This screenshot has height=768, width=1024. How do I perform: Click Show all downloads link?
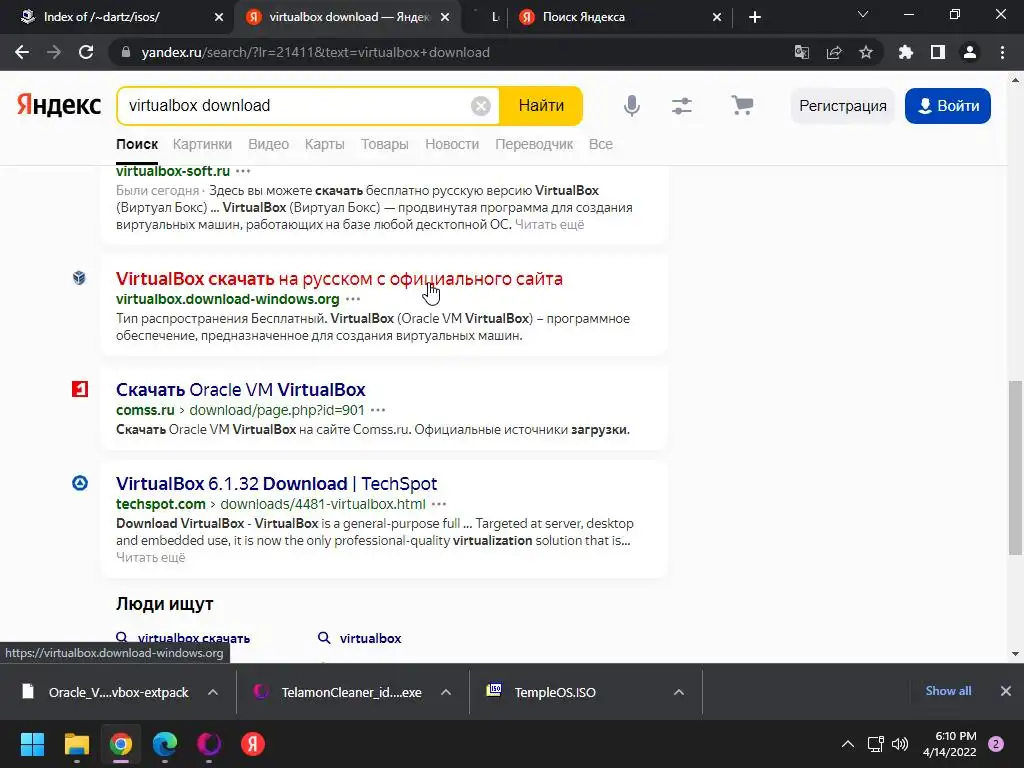coord(948,691)
